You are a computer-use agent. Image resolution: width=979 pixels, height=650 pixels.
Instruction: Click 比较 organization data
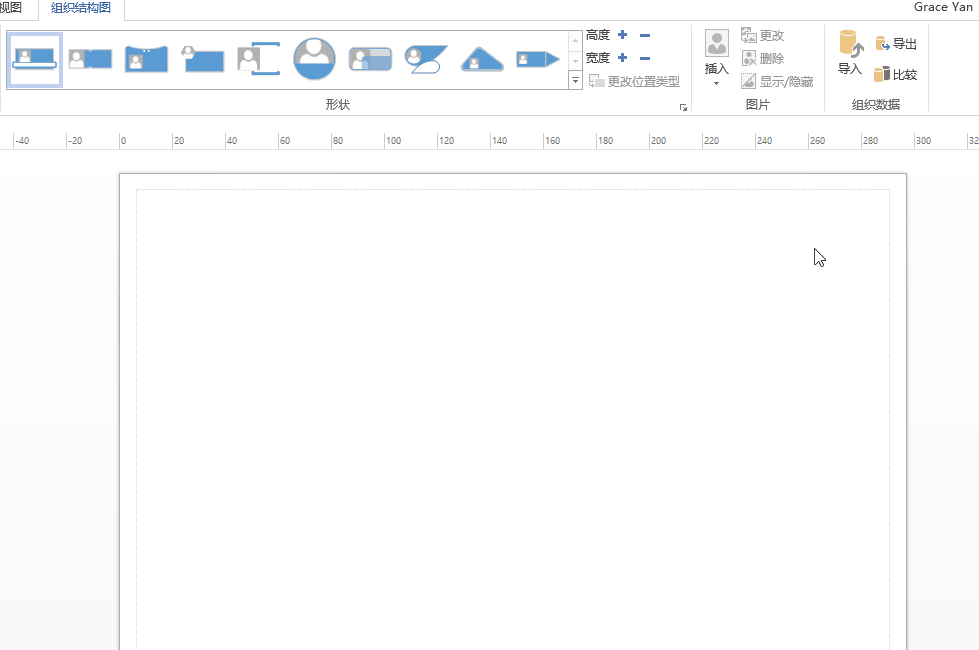click(895, 75)
